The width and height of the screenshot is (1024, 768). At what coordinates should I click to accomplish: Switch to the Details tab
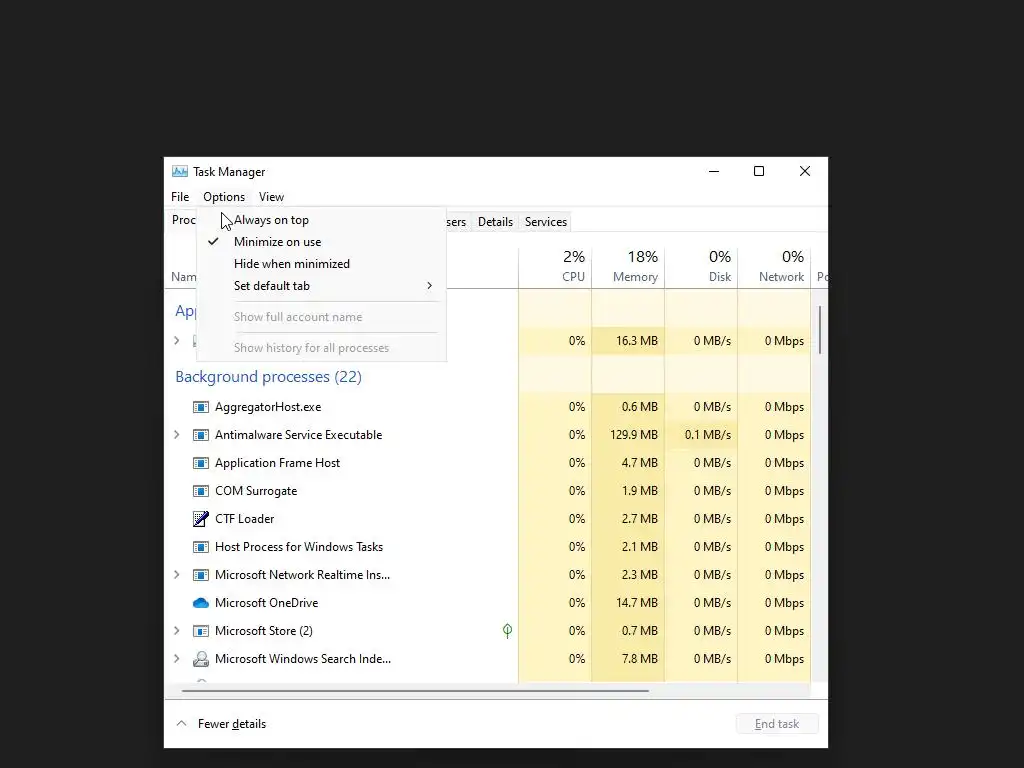(x=495, y=222)
